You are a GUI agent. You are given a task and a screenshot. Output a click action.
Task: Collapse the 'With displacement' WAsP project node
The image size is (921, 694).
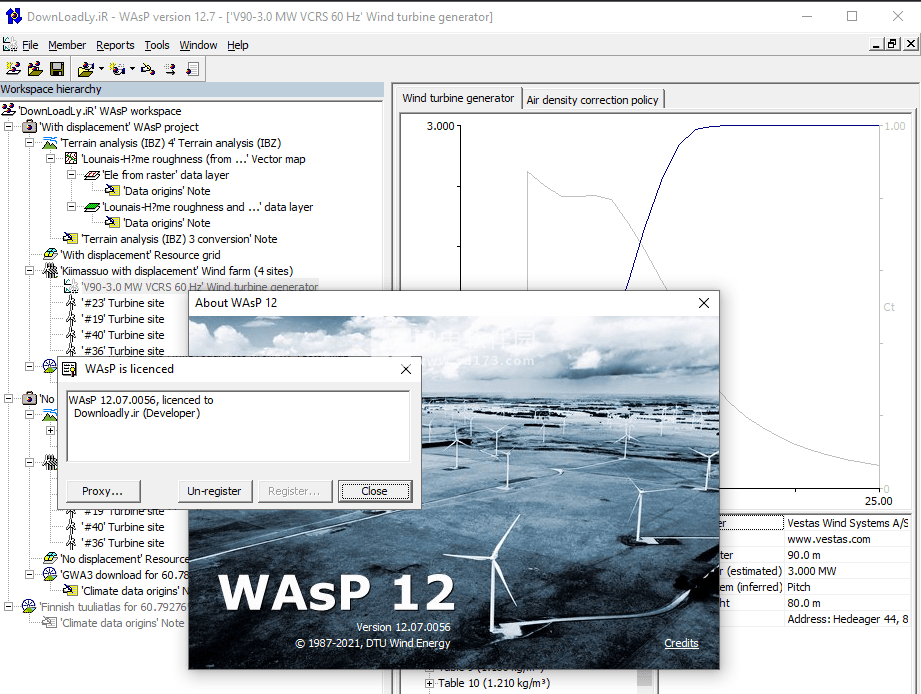pos(9,127)
